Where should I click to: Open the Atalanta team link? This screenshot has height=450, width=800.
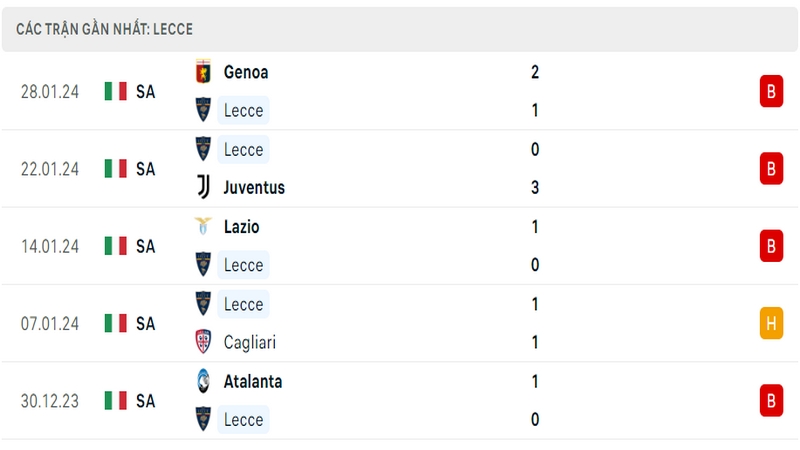pyautogui.click(x=253, y=382)
